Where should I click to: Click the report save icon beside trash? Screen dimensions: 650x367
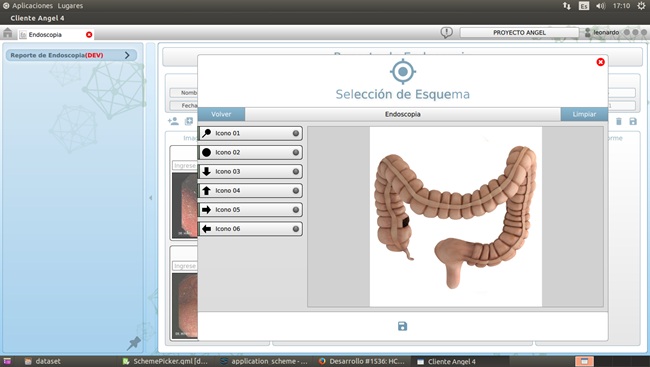(633, 121)
